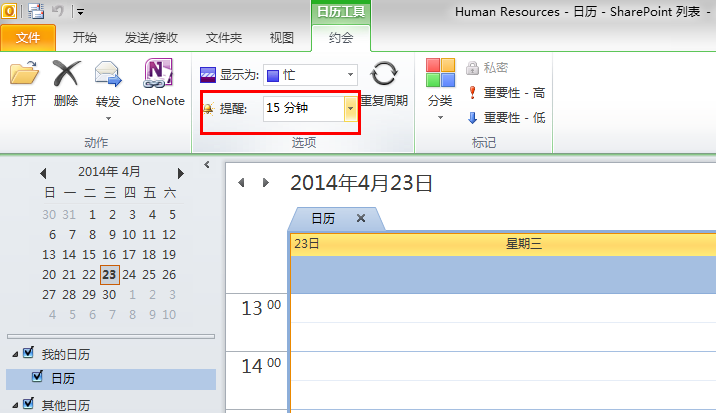
Task: Click the all-day event area for the 23rd
Action: 502,274
